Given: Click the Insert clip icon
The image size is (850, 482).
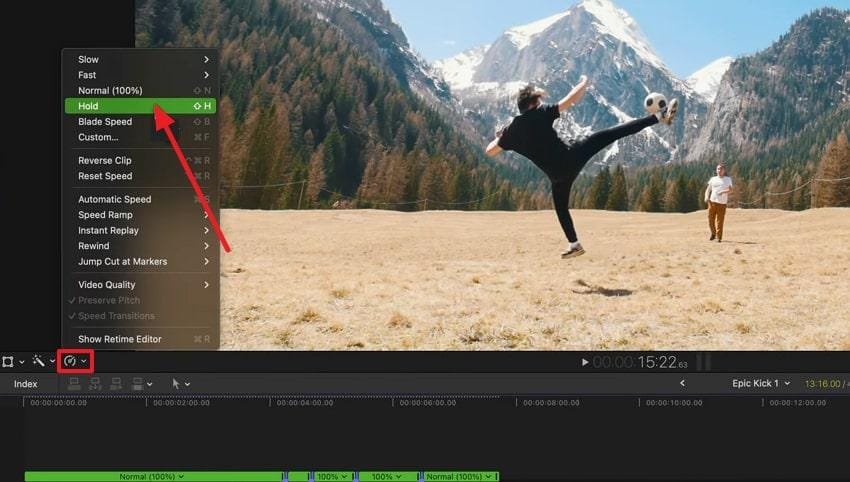Looking at the screenshot, I should coord(95,384).
